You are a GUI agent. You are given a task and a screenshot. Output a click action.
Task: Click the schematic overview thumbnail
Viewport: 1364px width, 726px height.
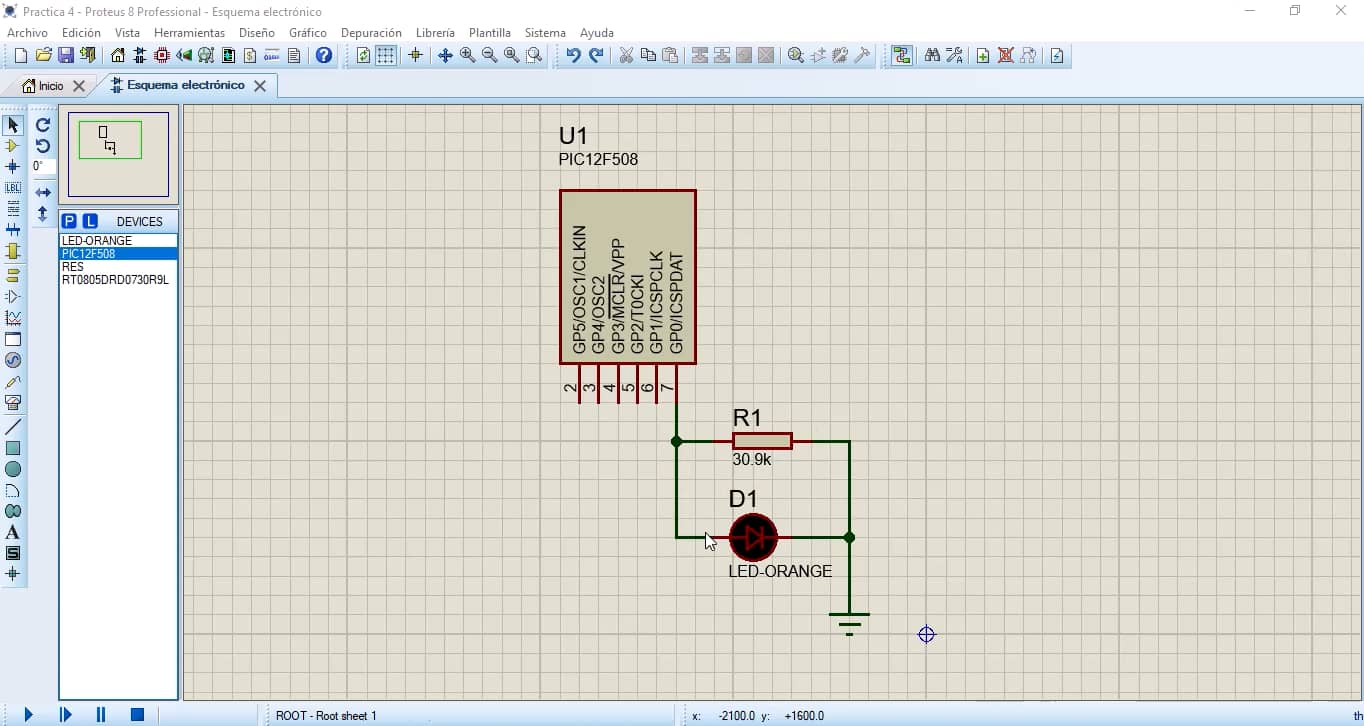(118, 154)
